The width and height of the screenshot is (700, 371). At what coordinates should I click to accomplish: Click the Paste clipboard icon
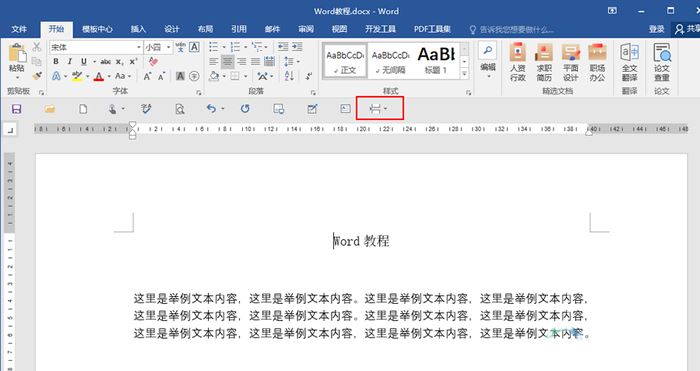[x=17, y=53]
